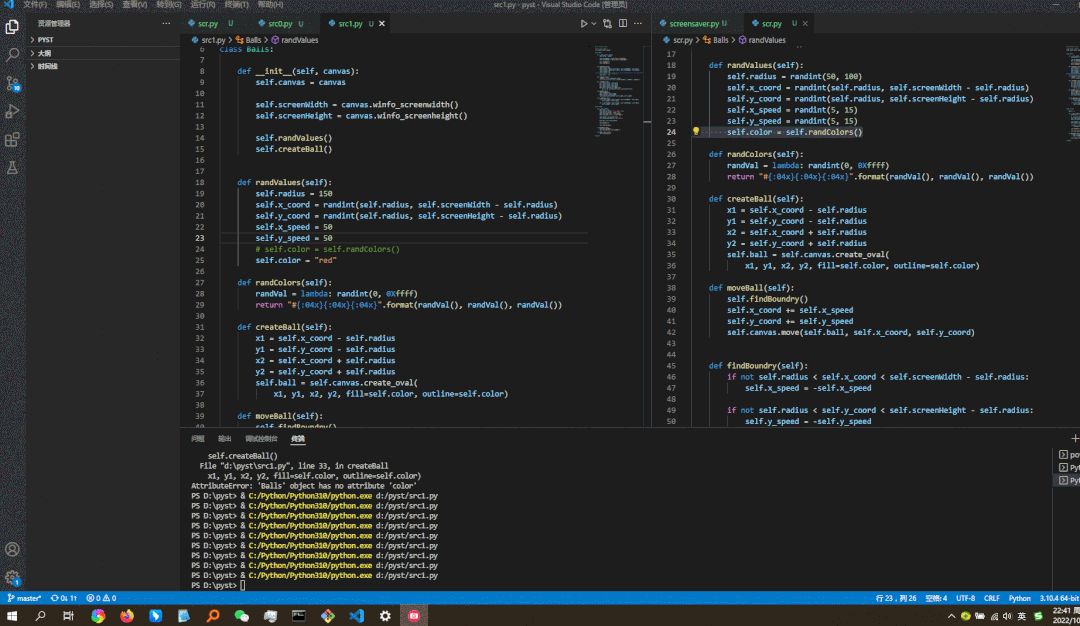Open the Windows Start menu

[x=12, y=616]
